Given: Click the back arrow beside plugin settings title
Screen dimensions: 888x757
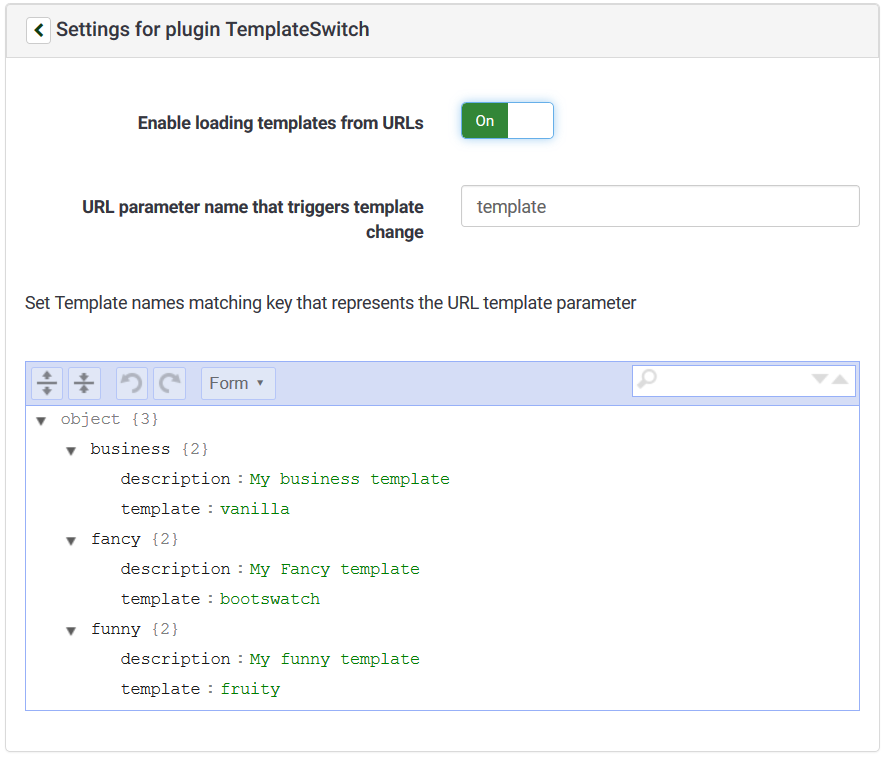Looking at the screenshot, I should click(x=38, y=30).
